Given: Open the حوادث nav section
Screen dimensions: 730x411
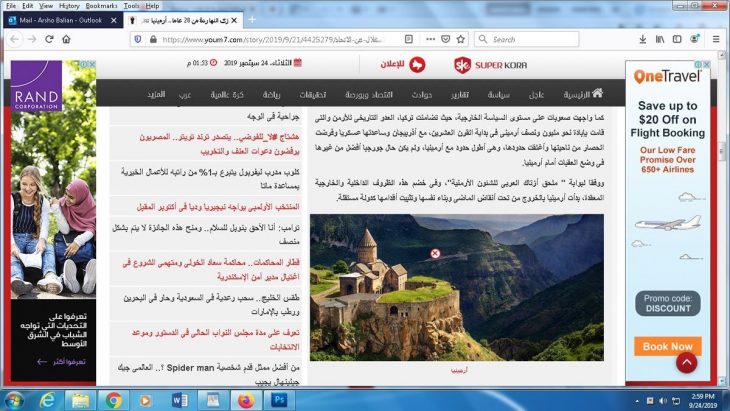Looking at the screenshot, I should pos(422,94).
